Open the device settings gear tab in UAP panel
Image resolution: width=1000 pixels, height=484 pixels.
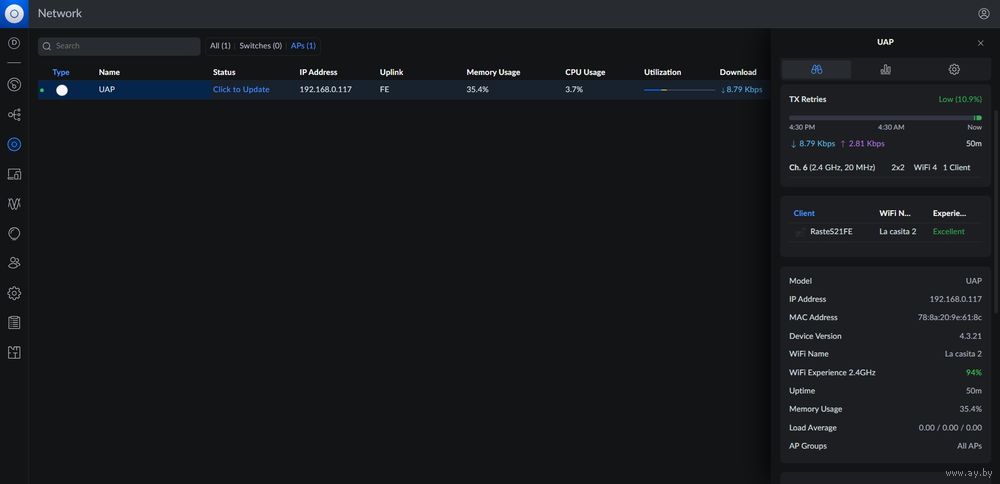(954, 69)
